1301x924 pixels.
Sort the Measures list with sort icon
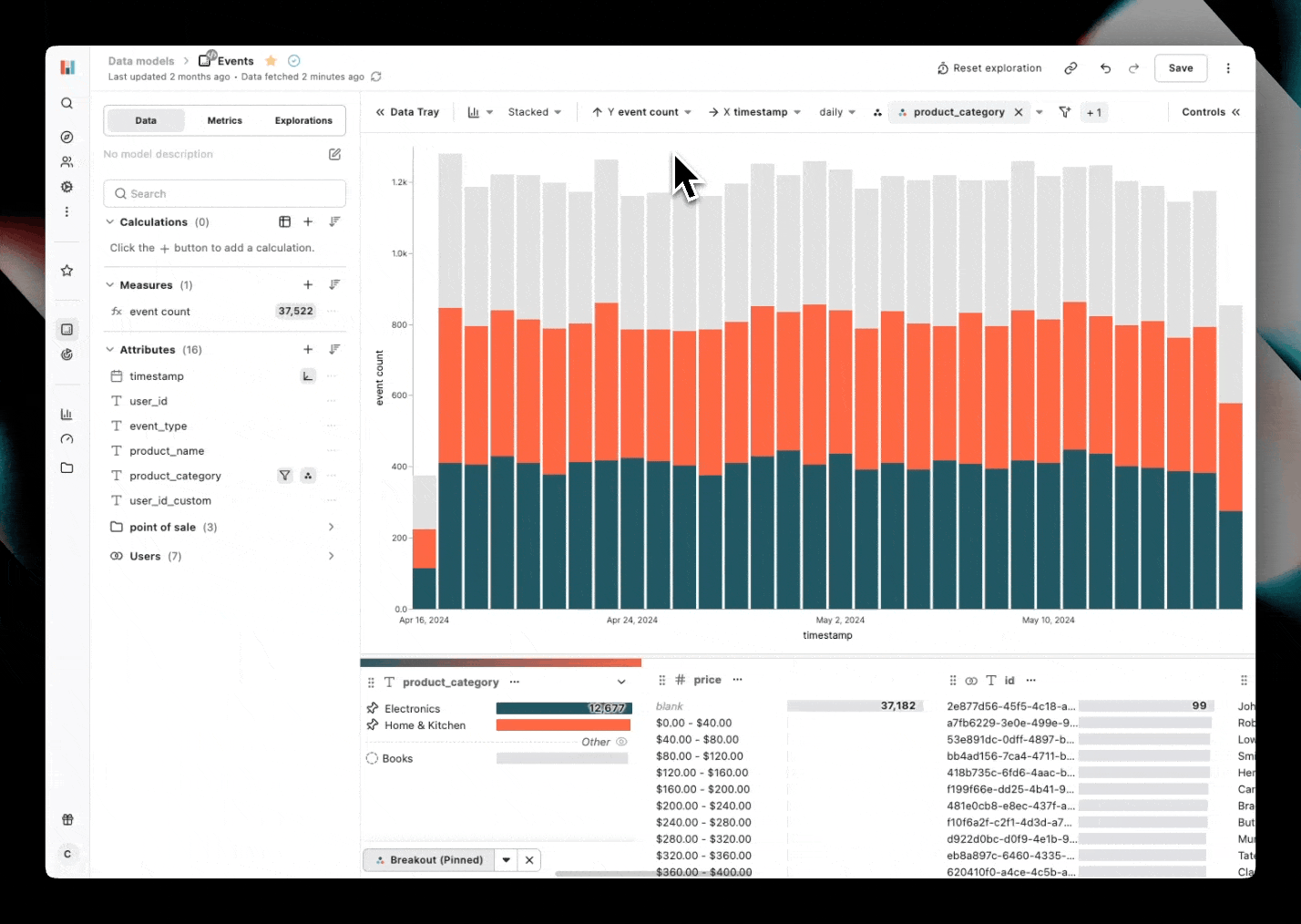334,284
